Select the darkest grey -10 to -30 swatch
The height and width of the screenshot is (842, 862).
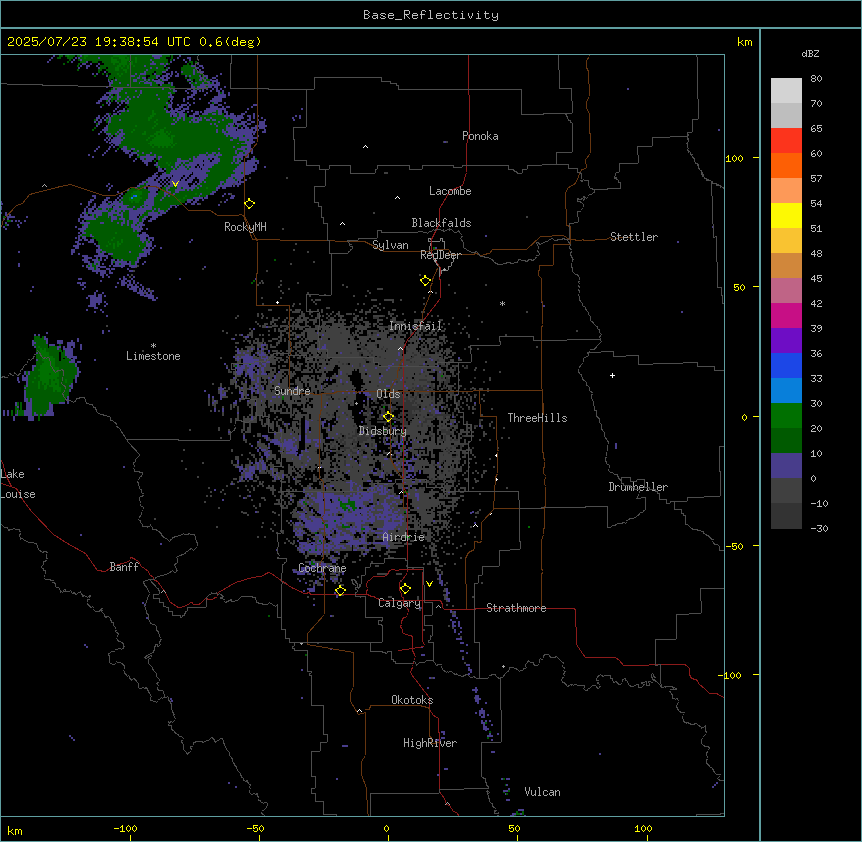(x=786, y=516)
